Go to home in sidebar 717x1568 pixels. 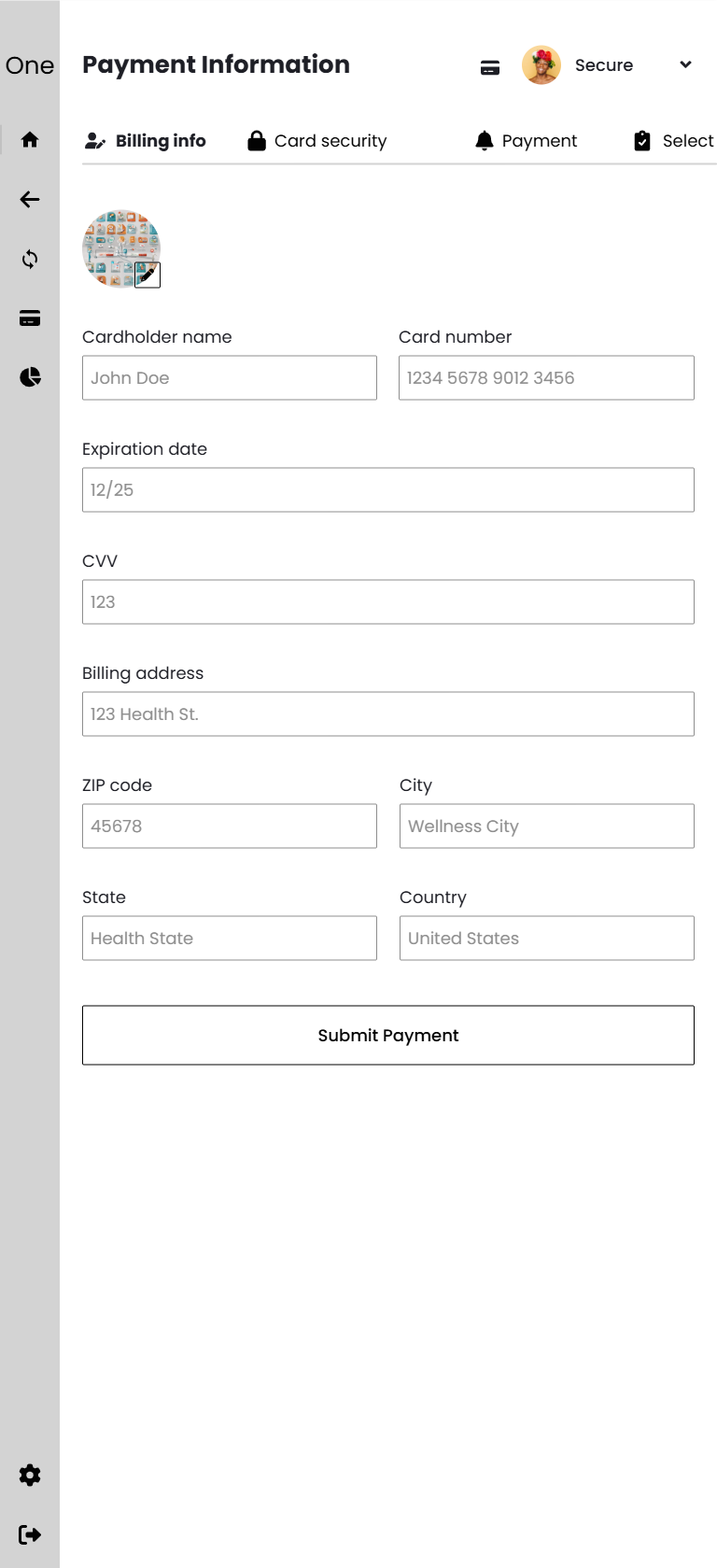click(30, 140)
